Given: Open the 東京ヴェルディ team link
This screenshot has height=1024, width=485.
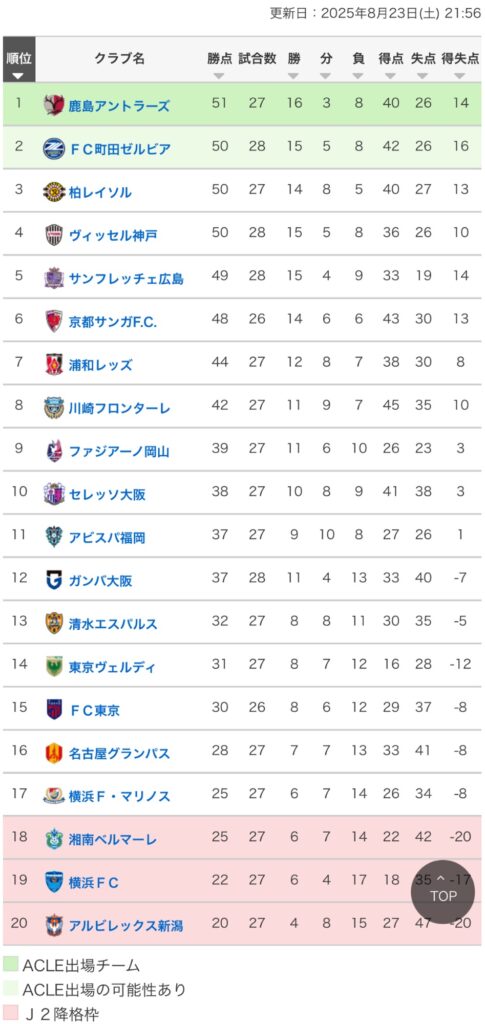Looking at the screenshot, I should tap(112, 667).
